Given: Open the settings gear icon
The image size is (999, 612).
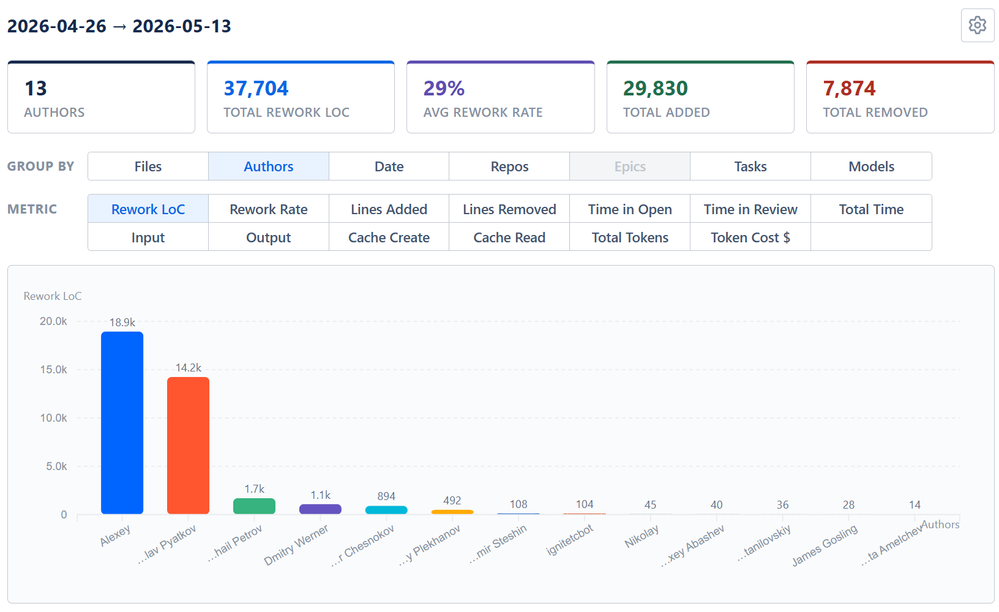Looking at the screenshot, I should (977, 25).
